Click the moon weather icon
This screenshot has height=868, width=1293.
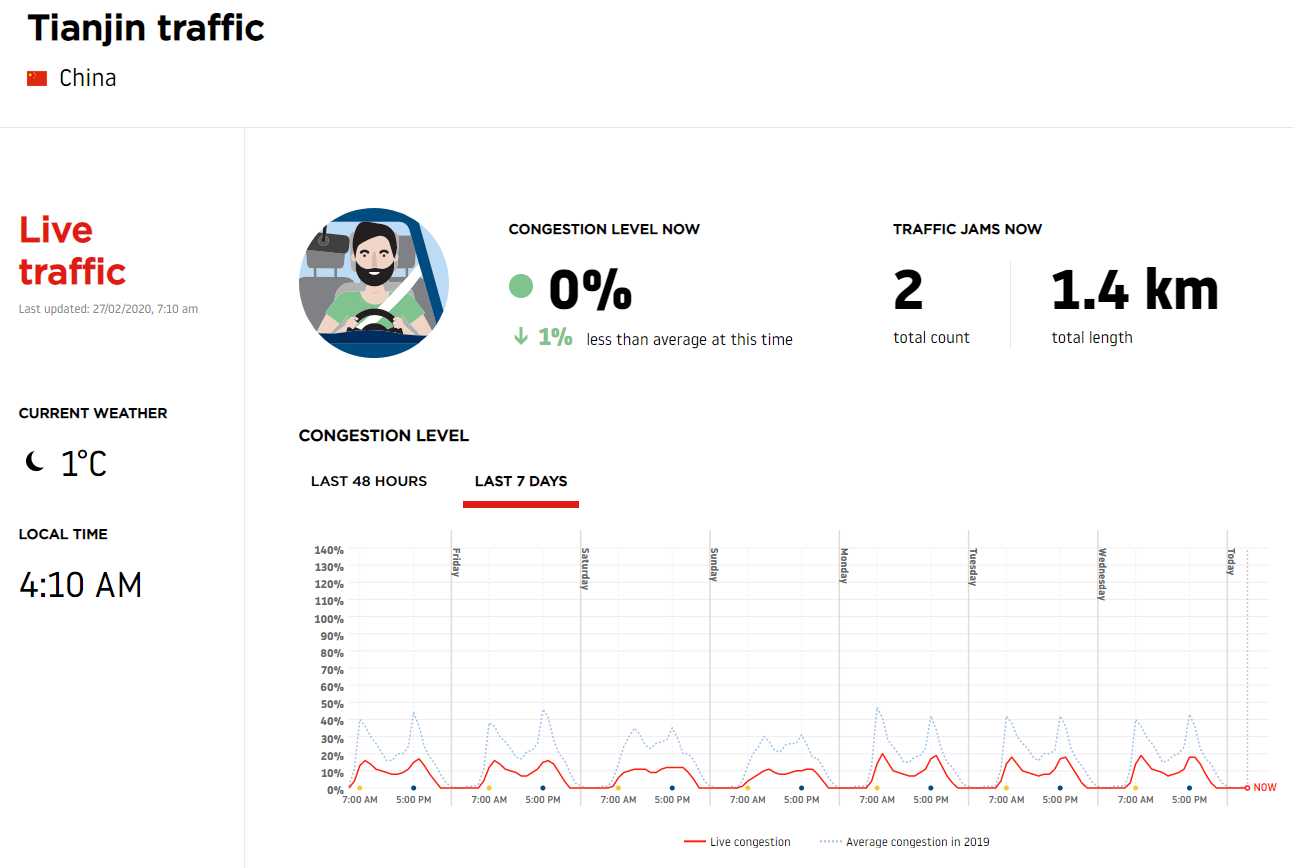pos(36,462)
